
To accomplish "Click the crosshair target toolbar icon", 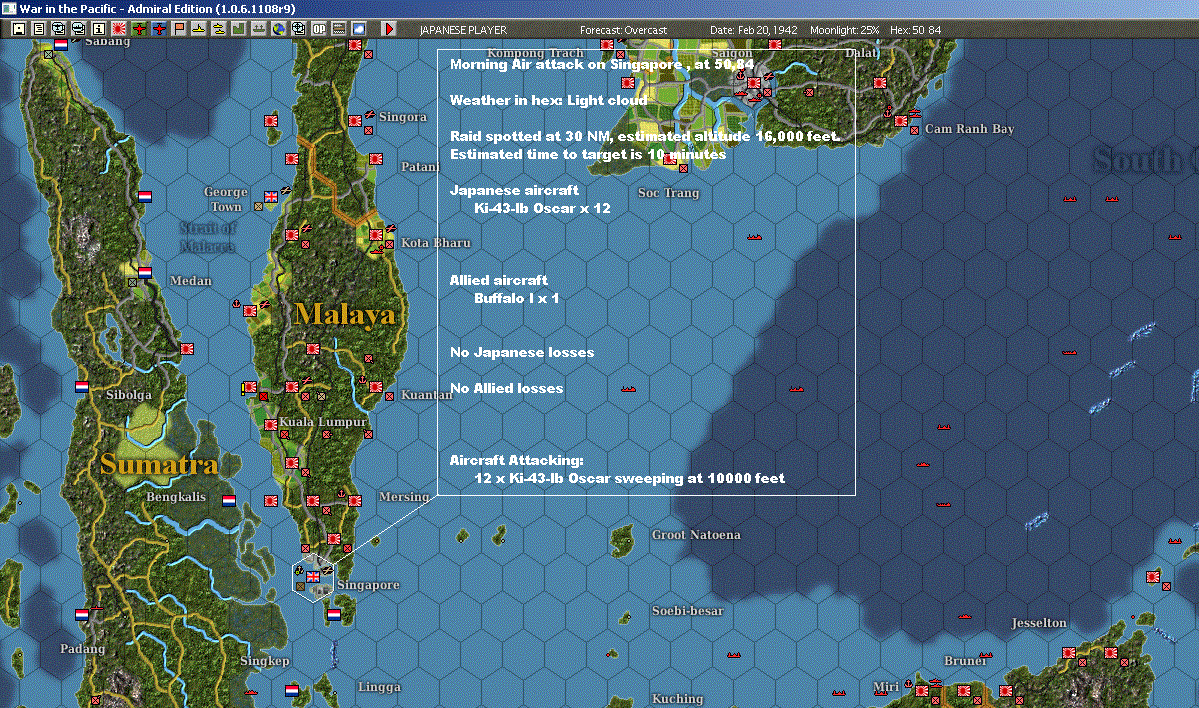I will coord(298,29).
